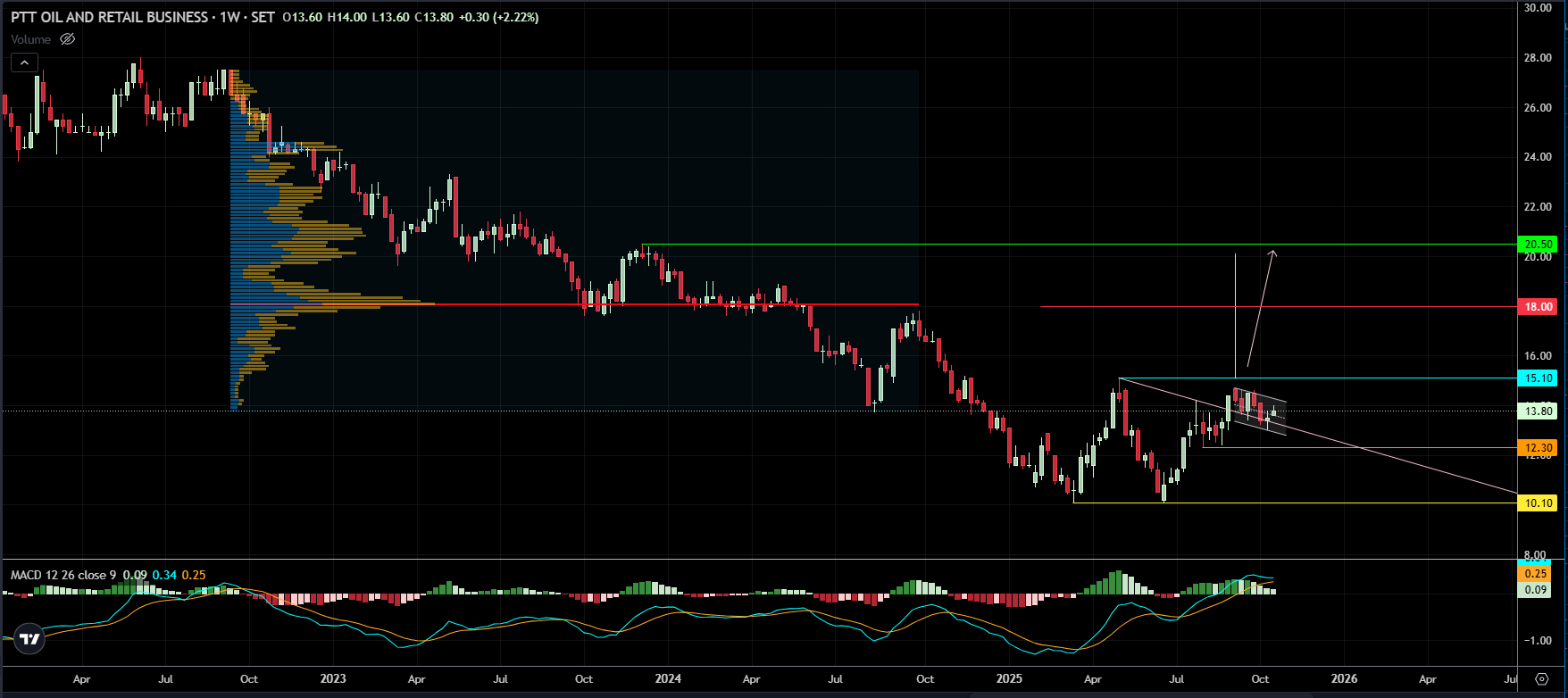Select the MACD 12 26 close 9 legend
The height and width of the screenshot is (698, 1568).
click(x=63, y=575)
